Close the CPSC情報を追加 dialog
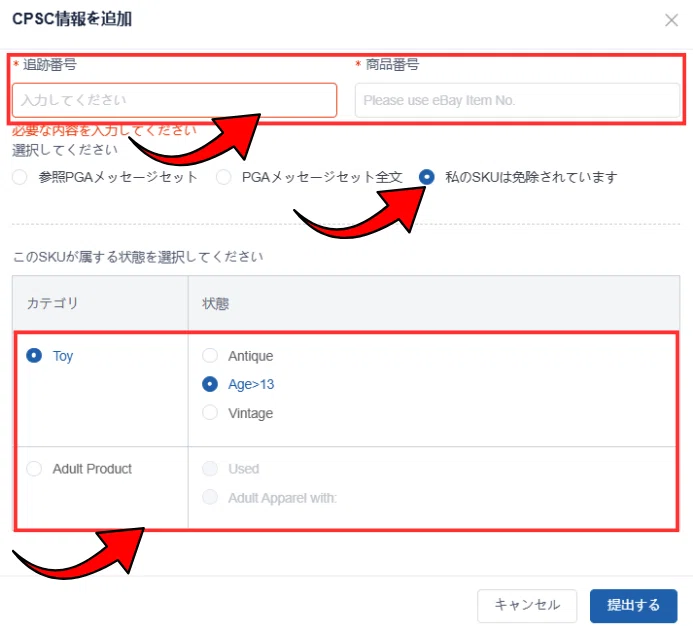 tap(671, 20)
